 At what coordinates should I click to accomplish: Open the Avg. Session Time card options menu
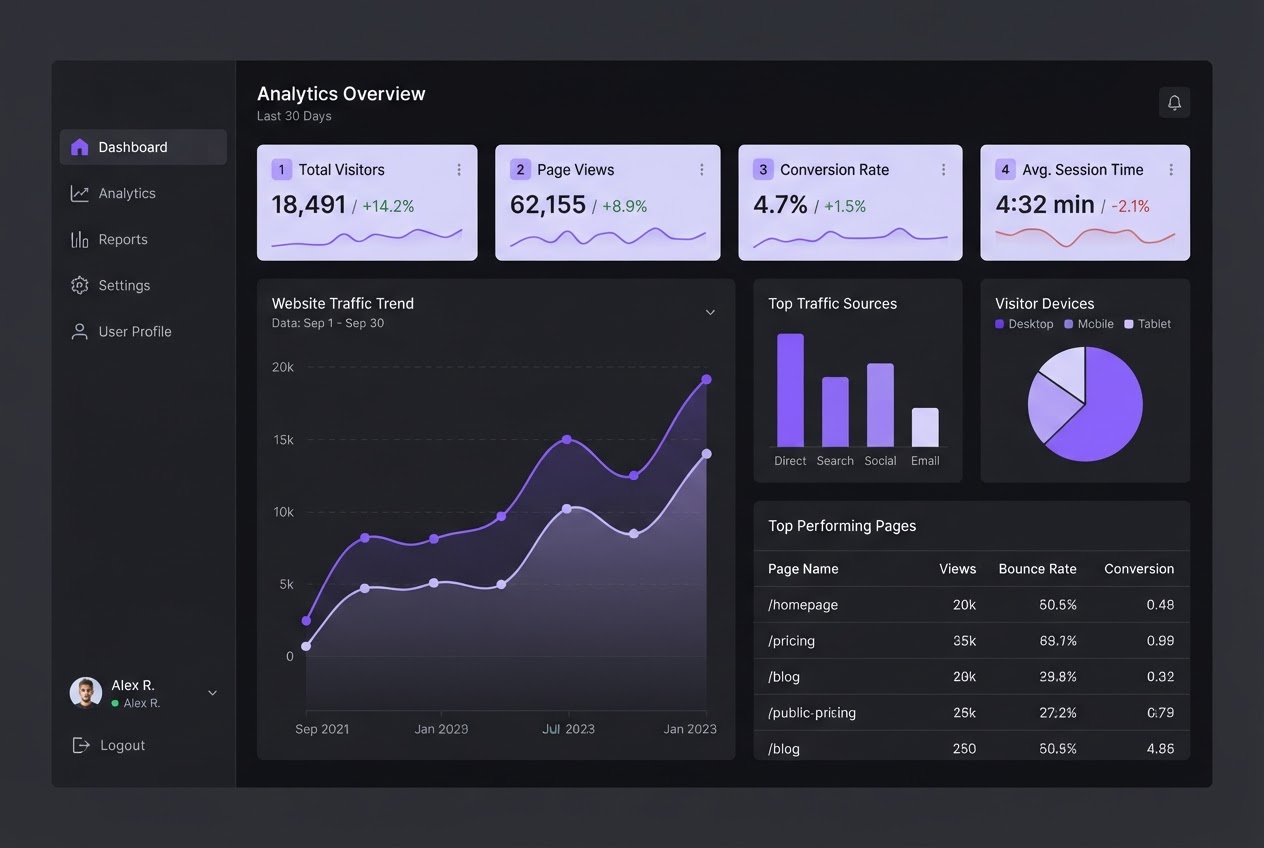(x=1171, y=170)
